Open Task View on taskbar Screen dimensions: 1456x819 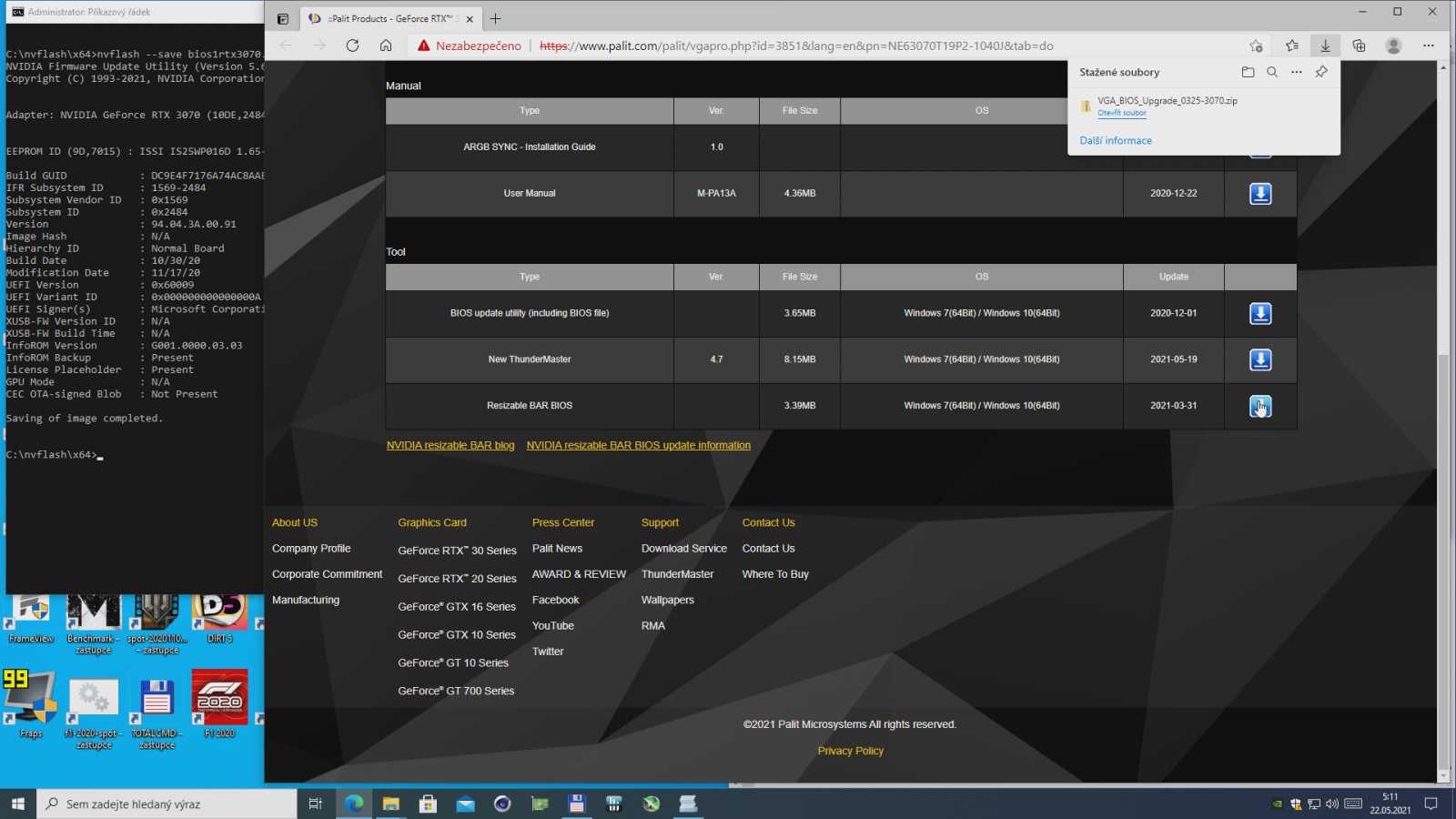click(316, 804)
